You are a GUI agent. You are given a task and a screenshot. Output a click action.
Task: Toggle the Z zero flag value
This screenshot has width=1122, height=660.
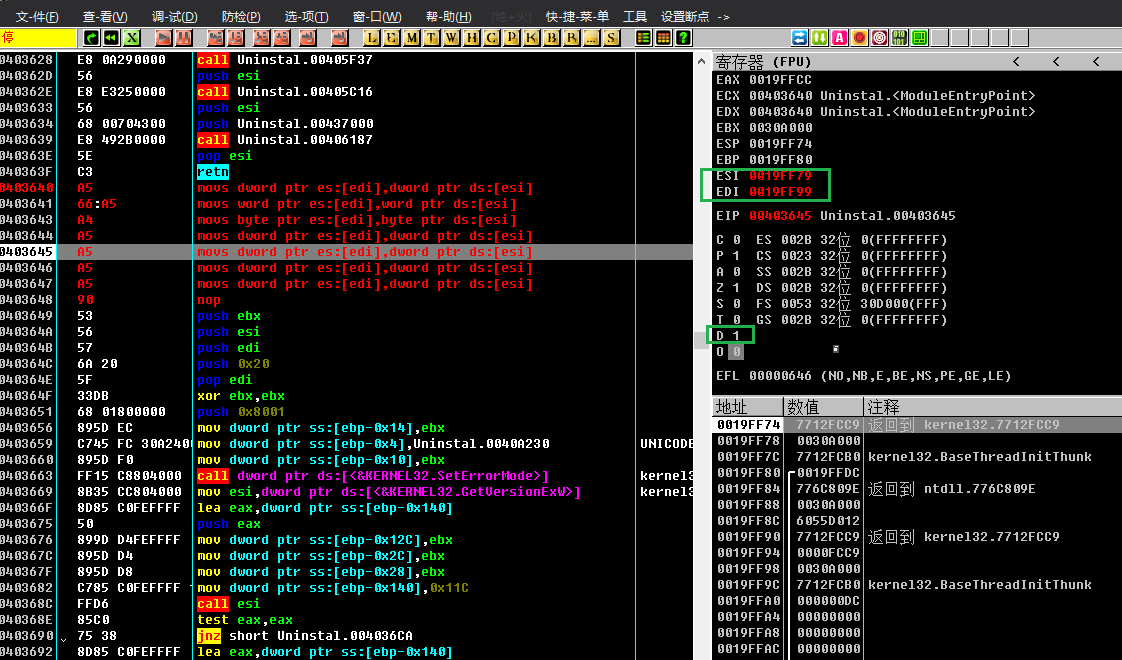tap(737, 288)
